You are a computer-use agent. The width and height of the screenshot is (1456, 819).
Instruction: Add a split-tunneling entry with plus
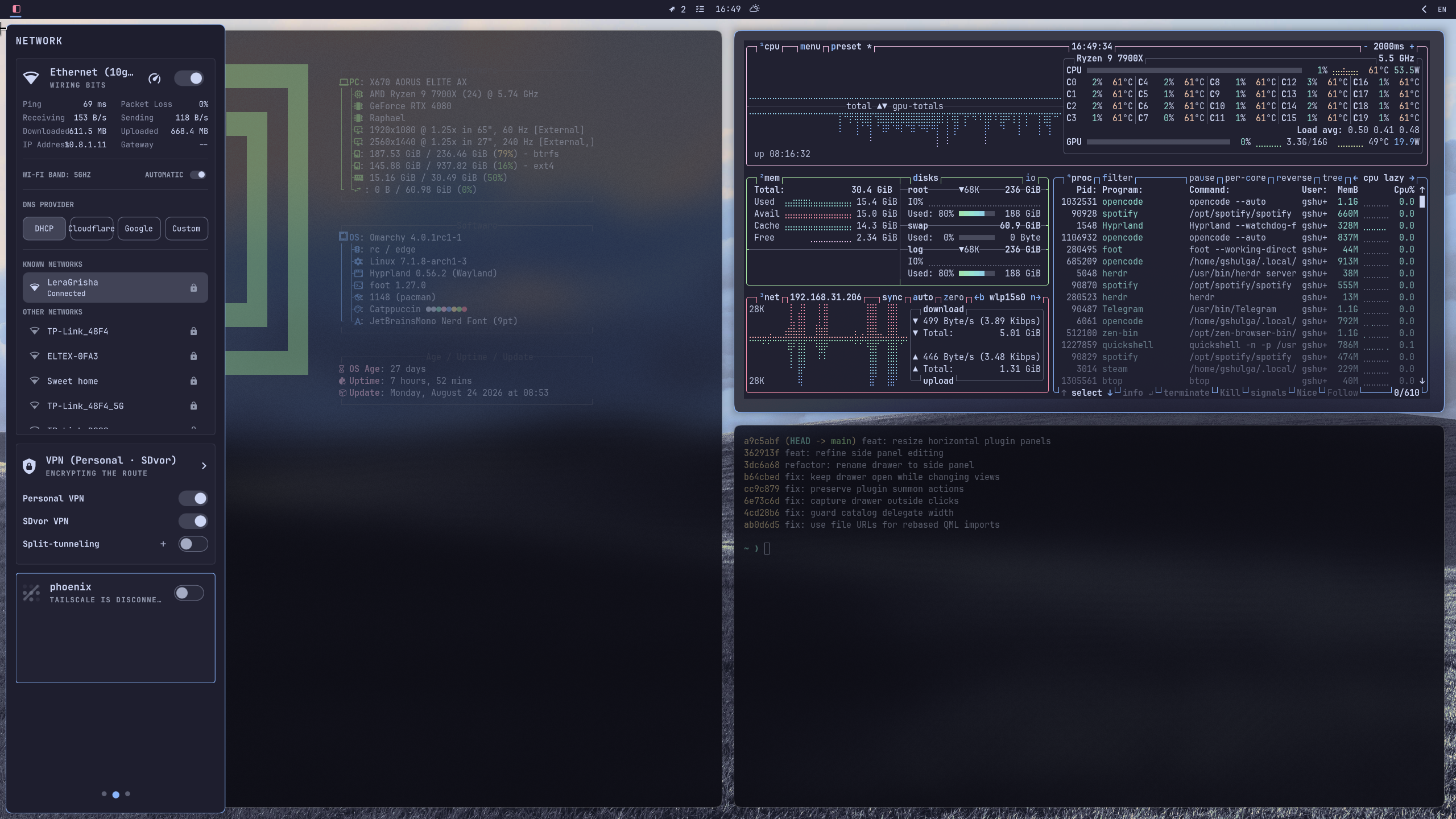point(163,544)
